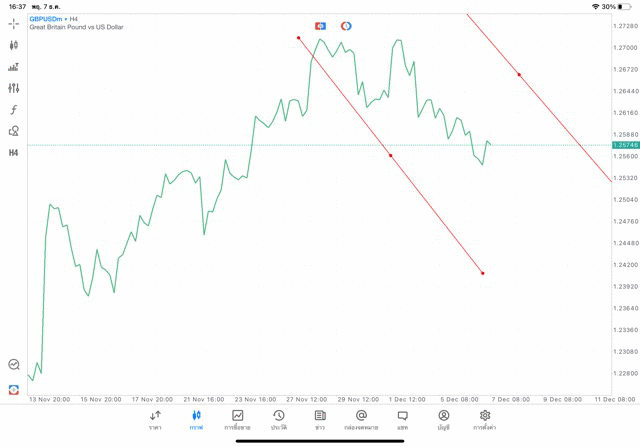Image resolution: width=640 pixels, height=447 pixels.
Task: Switch to the ราคา tab
Action: click(x=155, y=420)
